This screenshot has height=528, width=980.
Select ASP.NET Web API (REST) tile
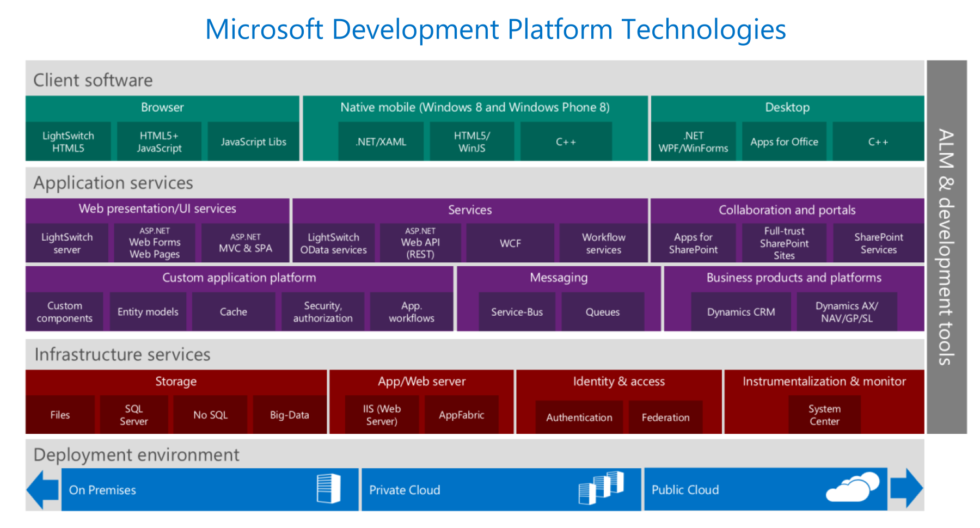[420, 244]
